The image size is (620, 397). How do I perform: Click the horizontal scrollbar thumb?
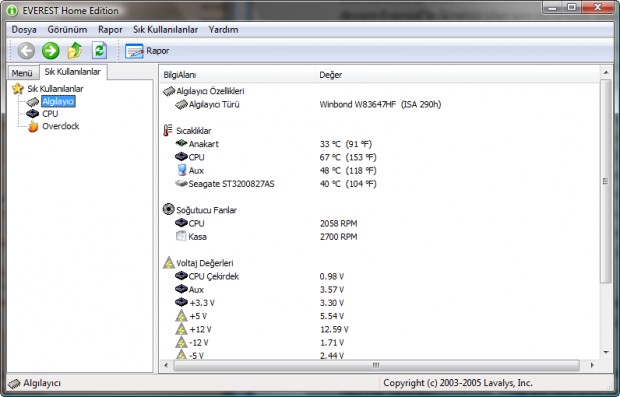(376, 365)
